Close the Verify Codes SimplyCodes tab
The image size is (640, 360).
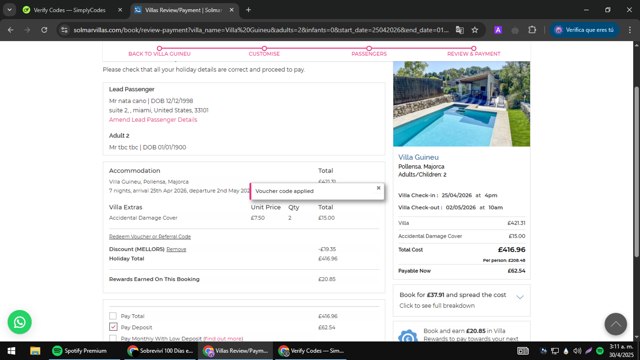coord(120,10)
